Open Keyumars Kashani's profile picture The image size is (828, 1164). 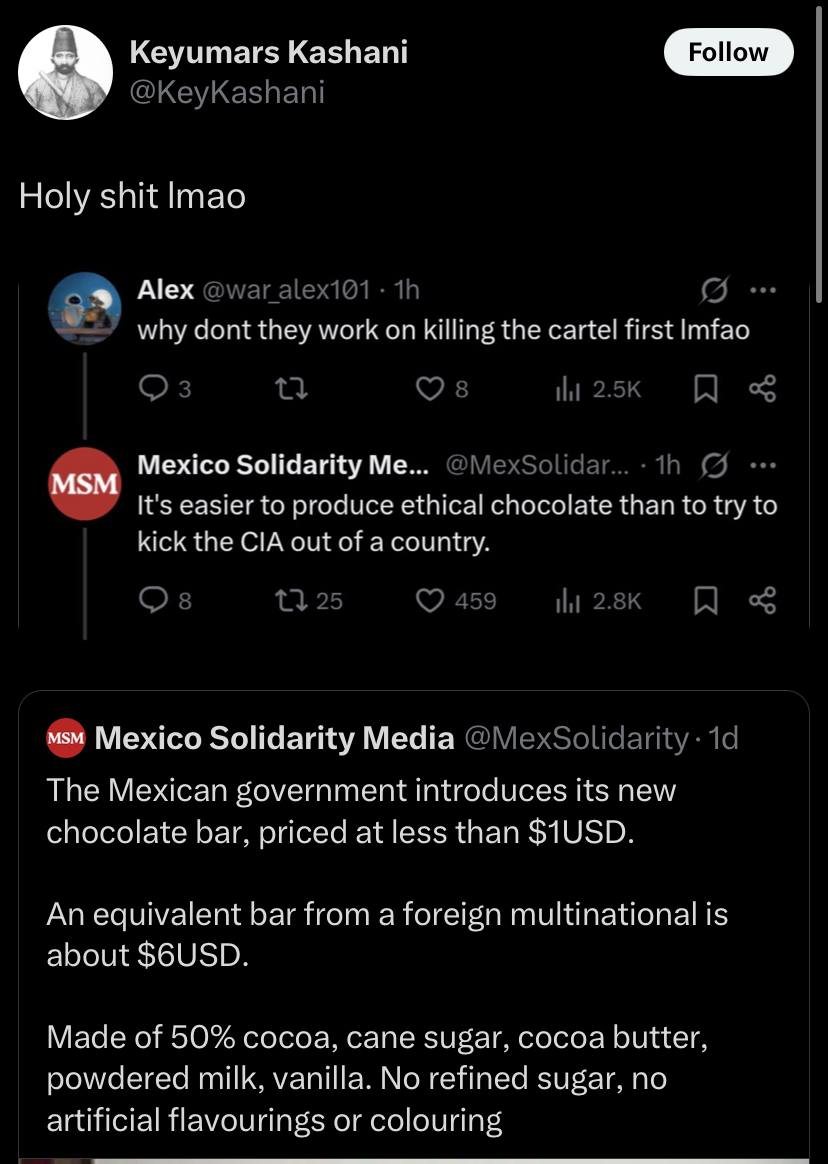[x=66, y=72]
